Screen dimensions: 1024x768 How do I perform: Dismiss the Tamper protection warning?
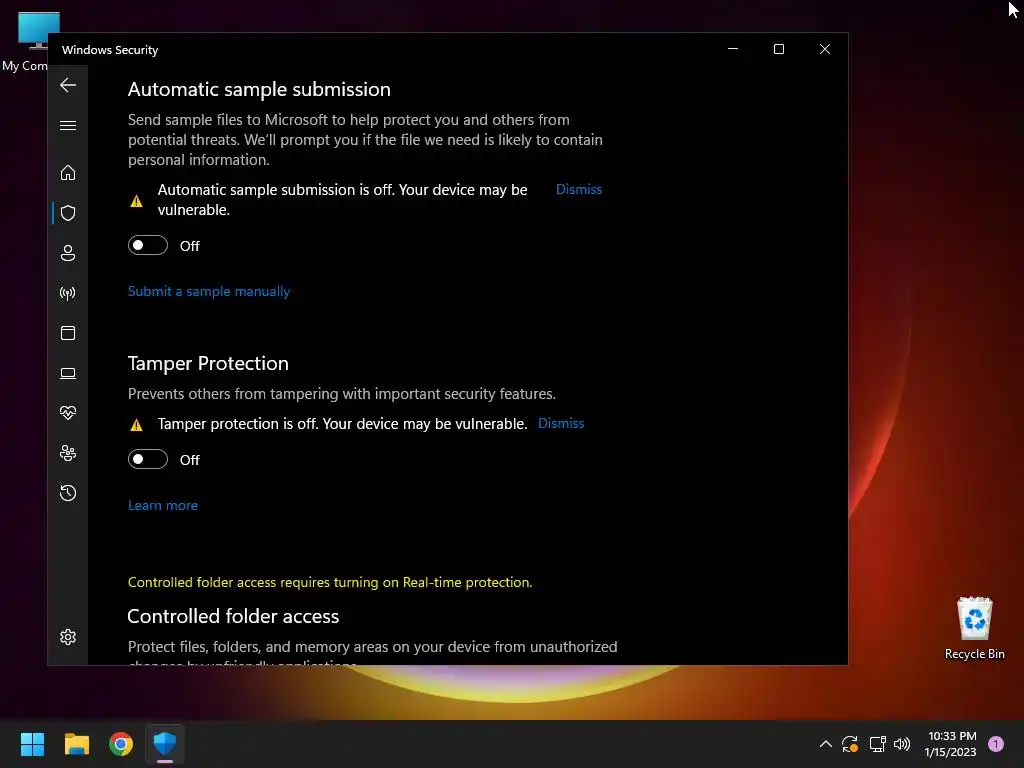(561, 423)
